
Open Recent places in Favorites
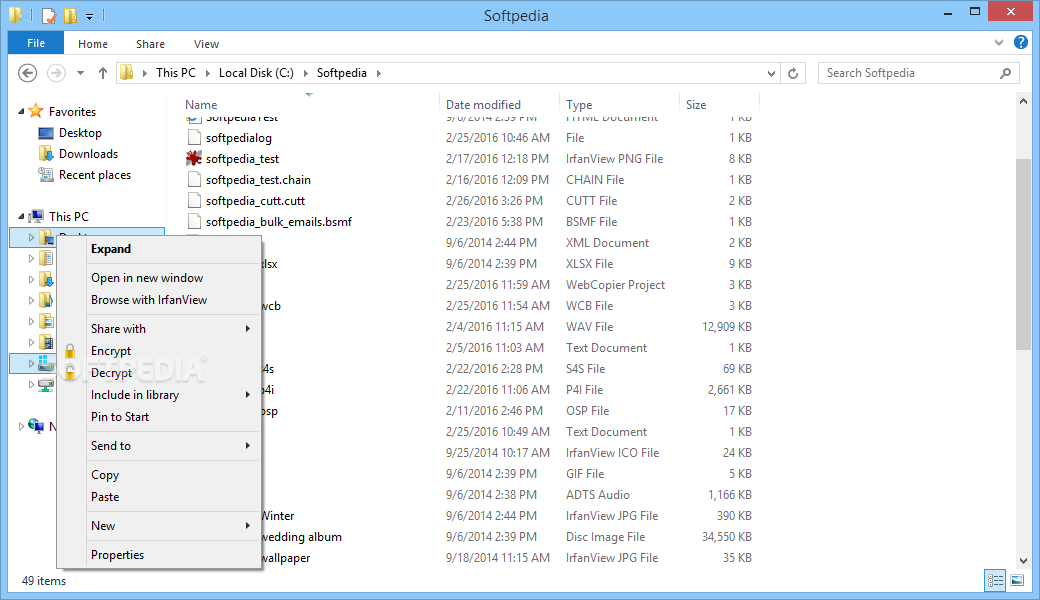[94, 175]
